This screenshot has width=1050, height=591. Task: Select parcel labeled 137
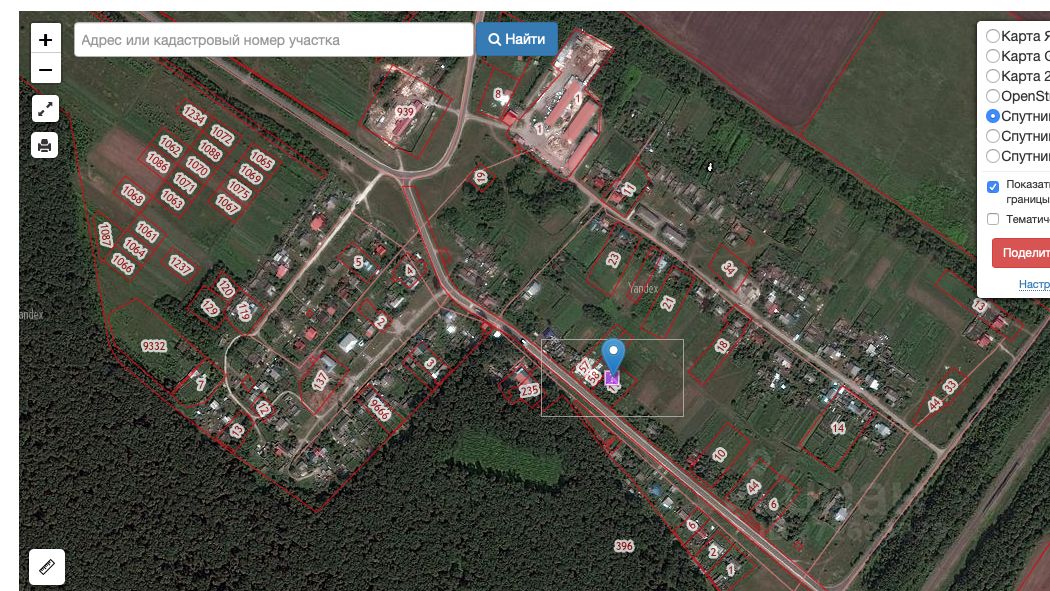320,380
